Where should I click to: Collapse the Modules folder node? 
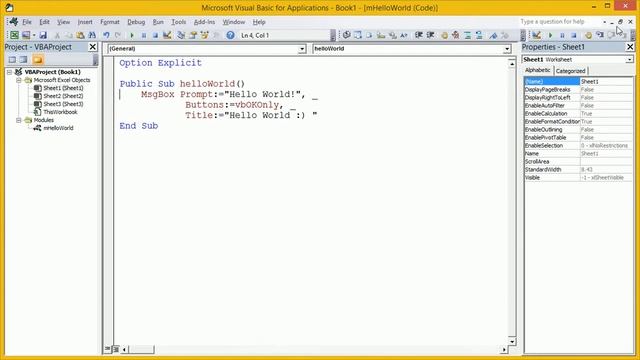coord(19,120)
